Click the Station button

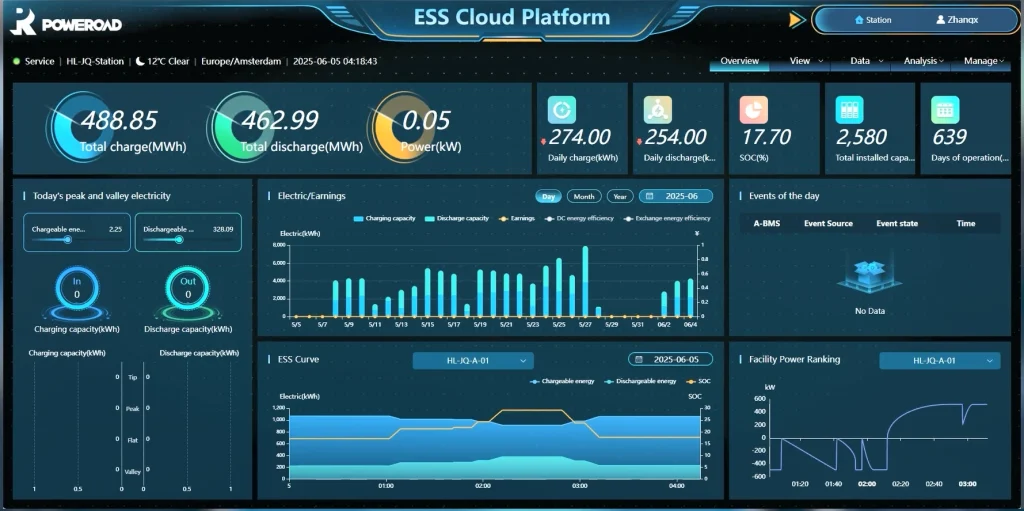tap(873, 20)
